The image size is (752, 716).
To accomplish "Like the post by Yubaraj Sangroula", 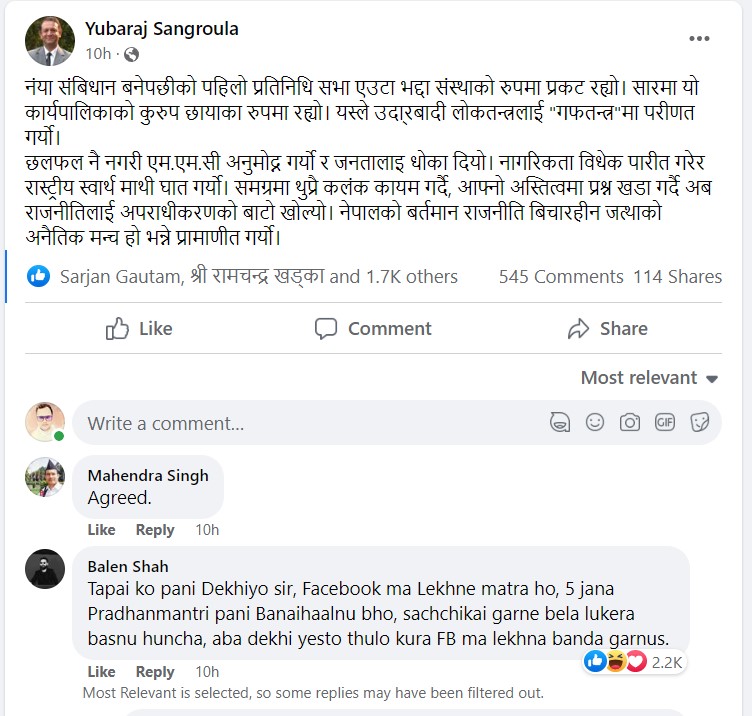I will (x=139, y=329).
